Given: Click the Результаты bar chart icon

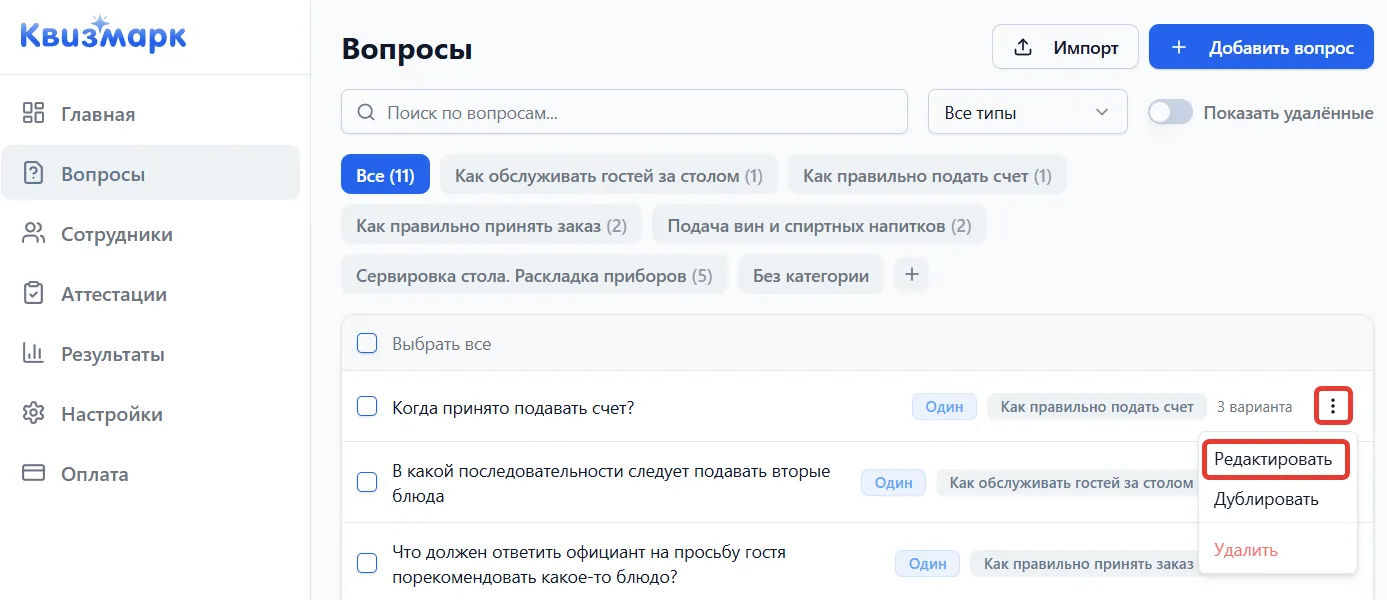Looking at the screenshot, I should [34, 353].
